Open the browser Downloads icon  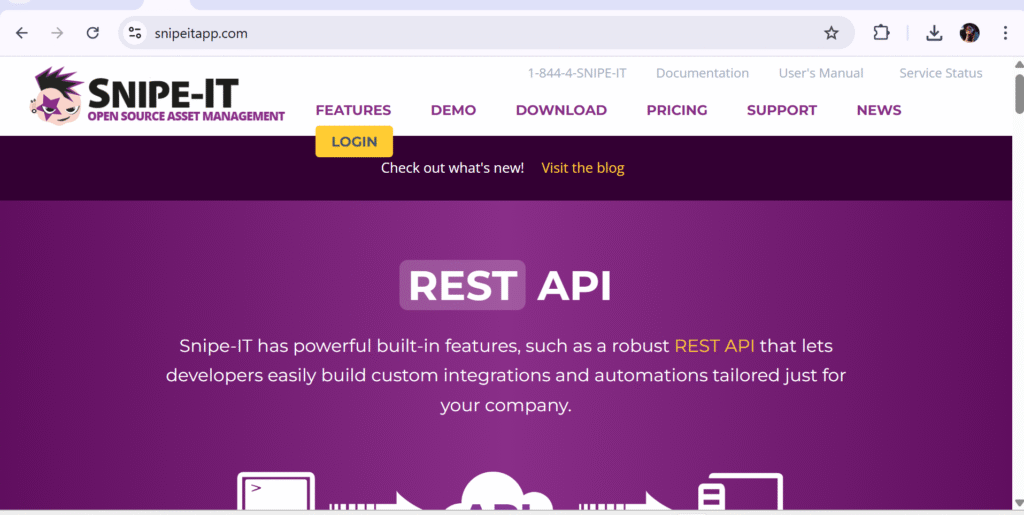(x=935, y=33)
